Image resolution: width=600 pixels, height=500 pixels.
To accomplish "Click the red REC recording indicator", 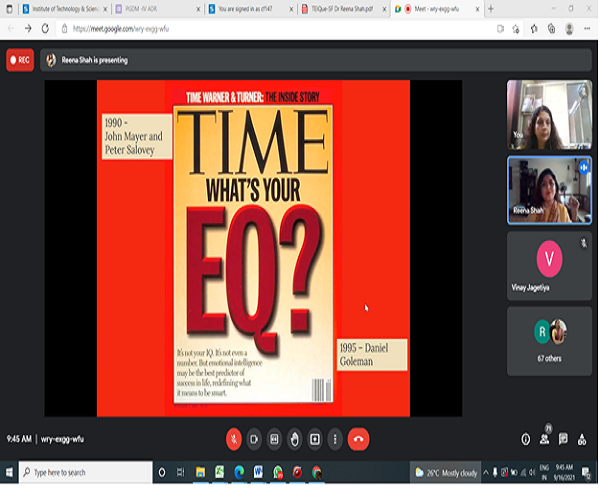I will click(20, 60).
